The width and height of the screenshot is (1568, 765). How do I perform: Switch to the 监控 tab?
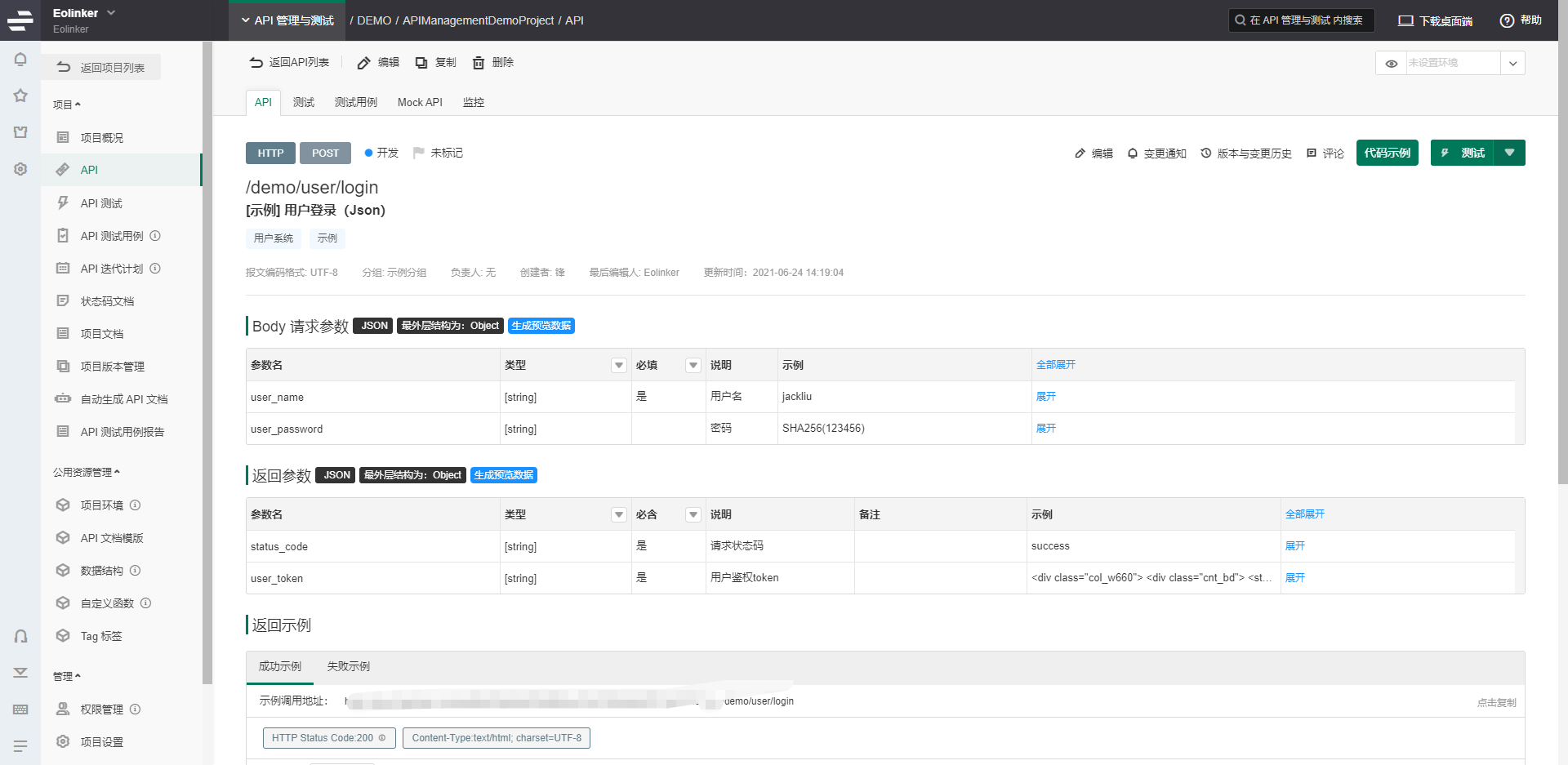point(474,102)
